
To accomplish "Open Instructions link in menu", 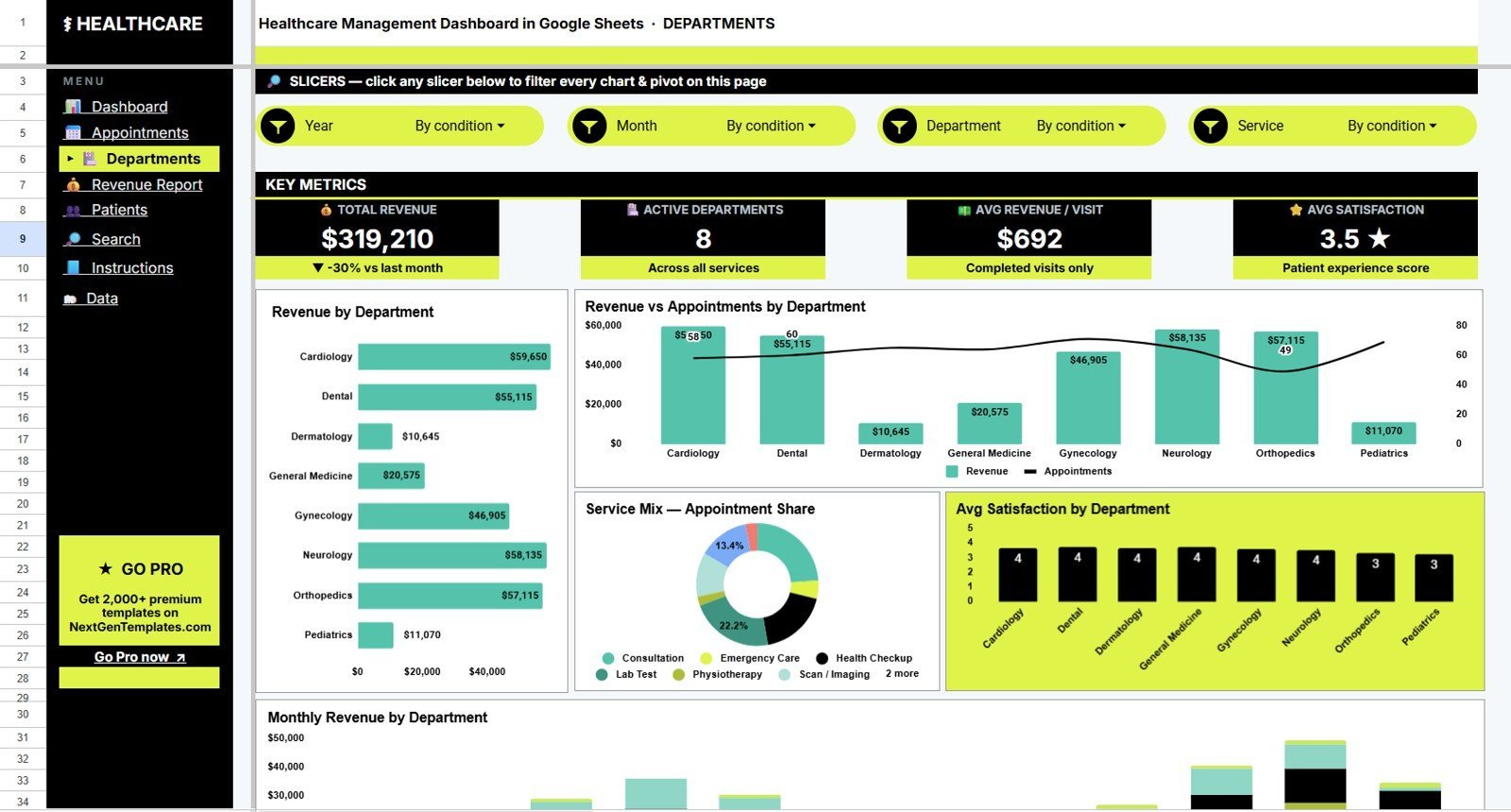I will pyautogui.click(x=132, y=268).
